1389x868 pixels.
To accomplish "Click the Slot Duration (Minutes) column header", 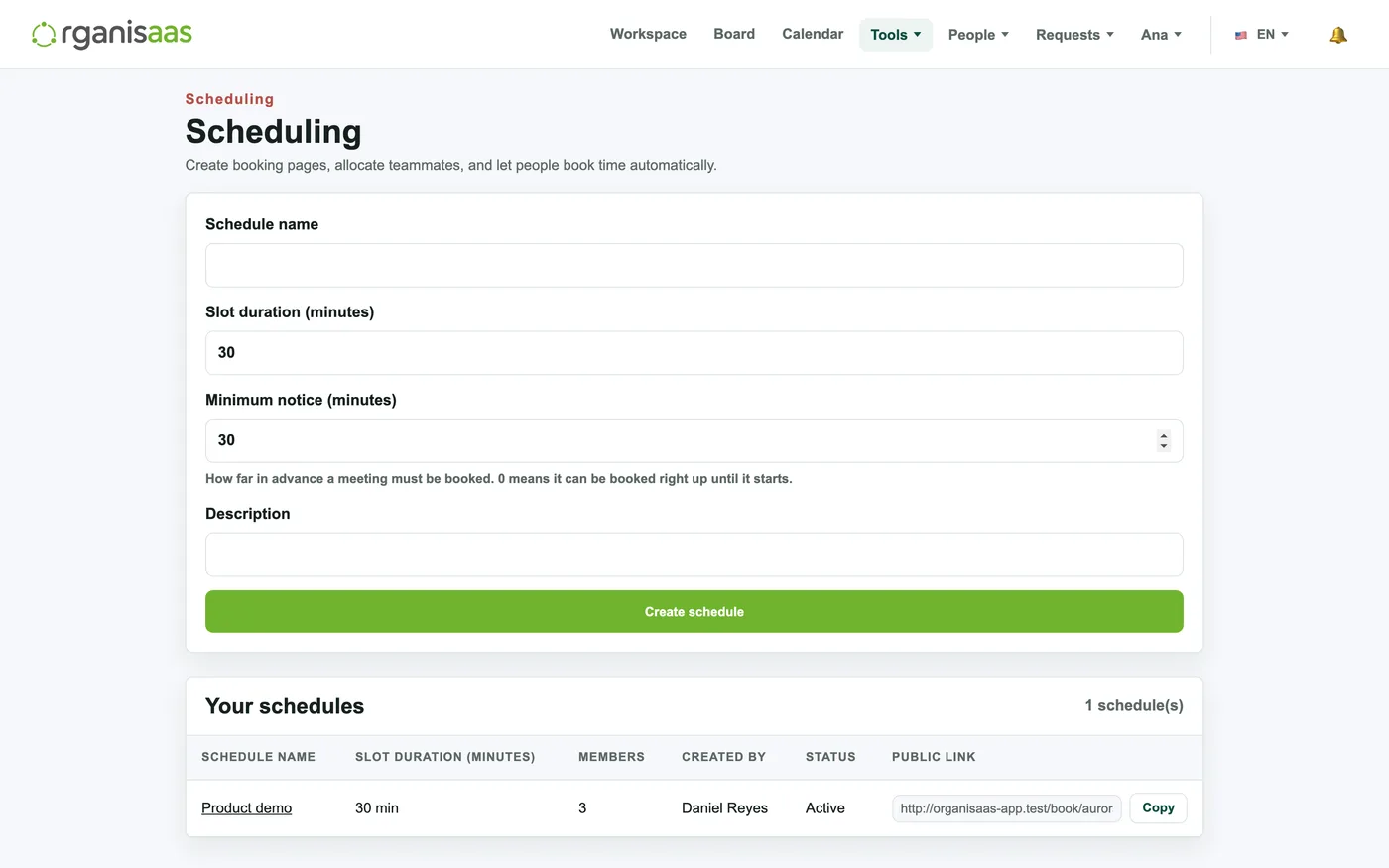I will tap(444, 757).
